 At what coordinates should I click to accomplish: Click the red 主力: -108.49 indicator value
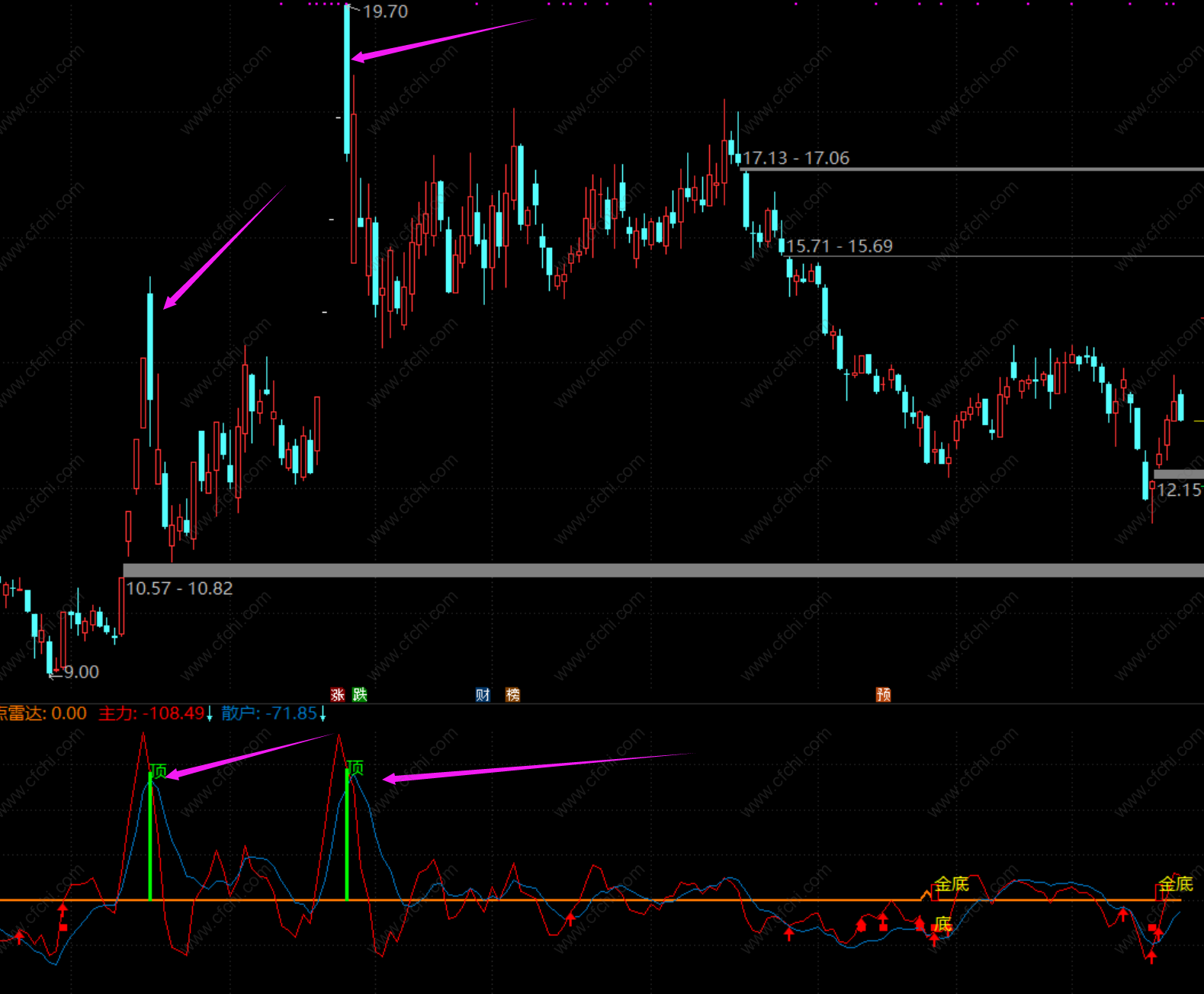(156, 713)
